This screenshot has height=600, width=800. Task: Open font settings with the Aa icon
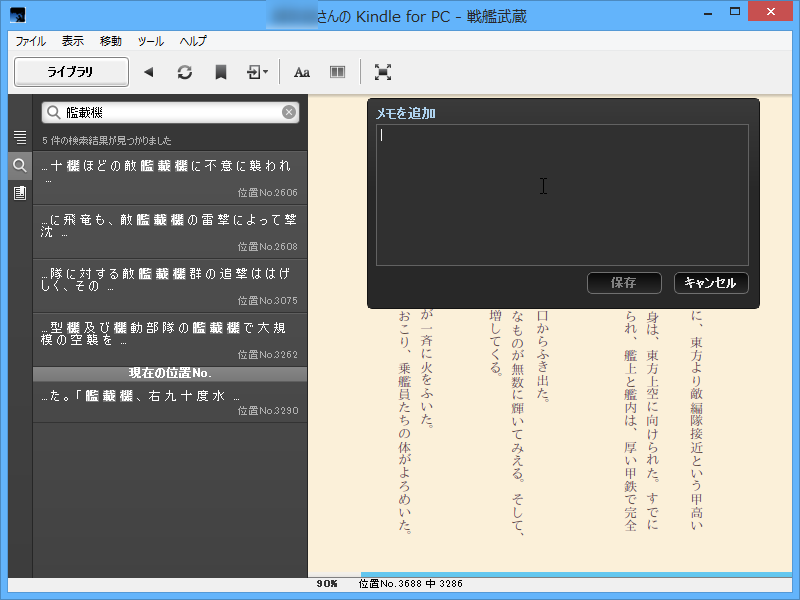click(302, 71)
